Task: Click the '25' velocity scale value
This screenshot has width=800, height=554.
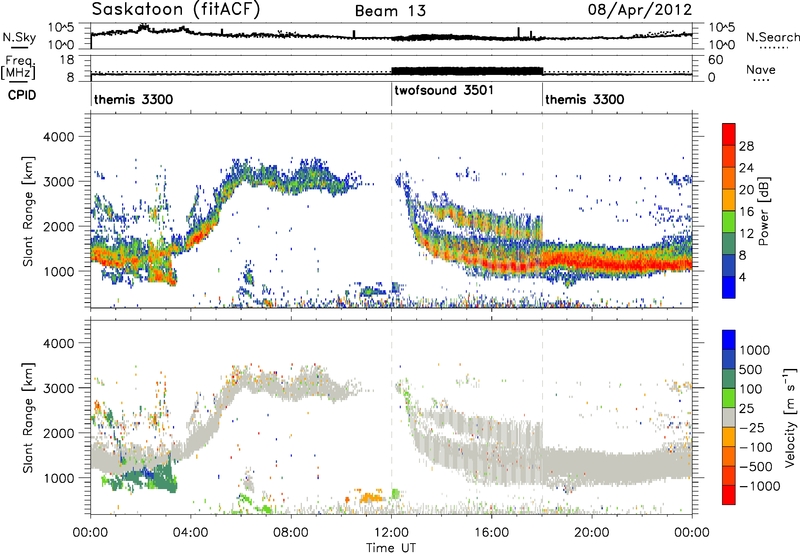Action: click(x=746, y=409)
